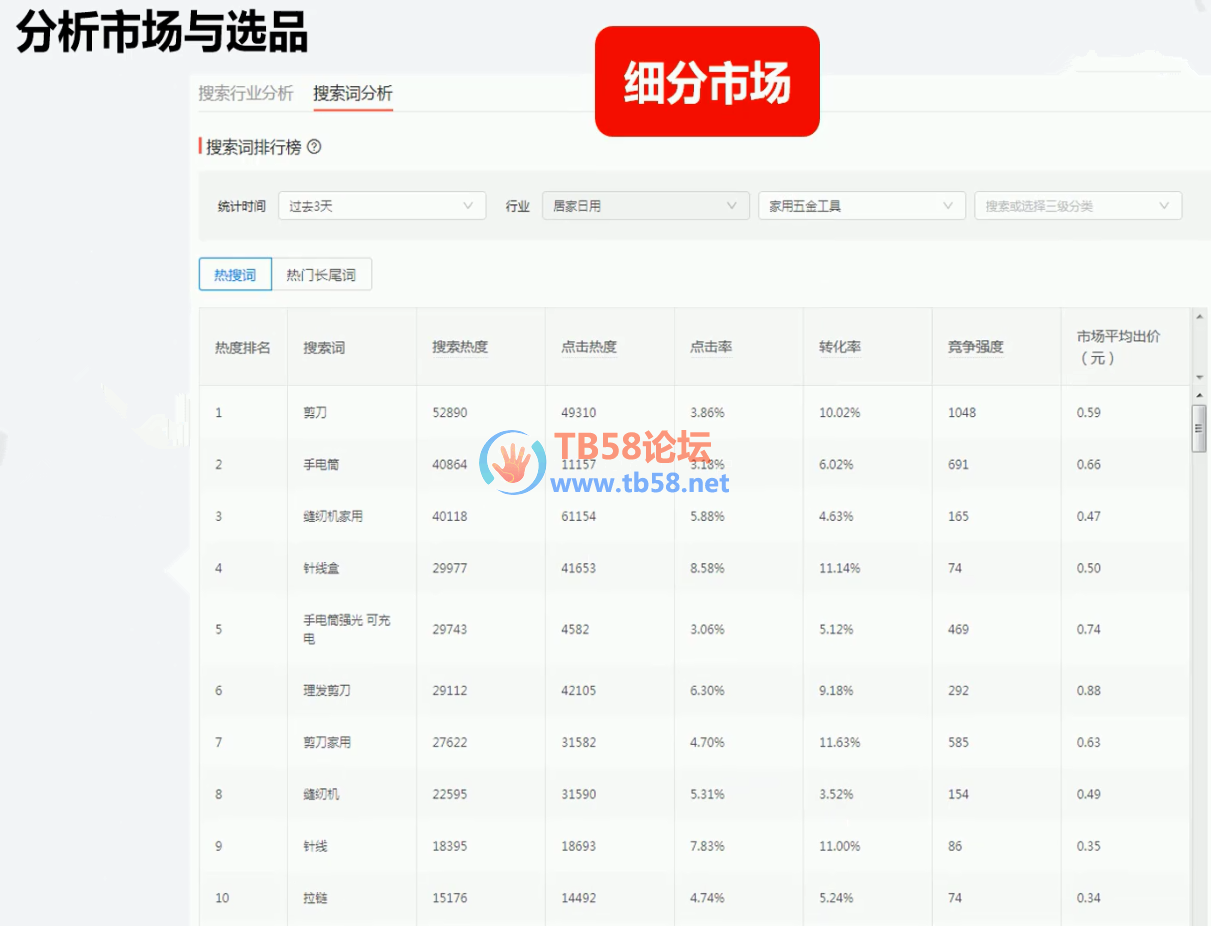1211x926 pixels.
Task: Open the www.tb58.net link
Action: point(640,484)
